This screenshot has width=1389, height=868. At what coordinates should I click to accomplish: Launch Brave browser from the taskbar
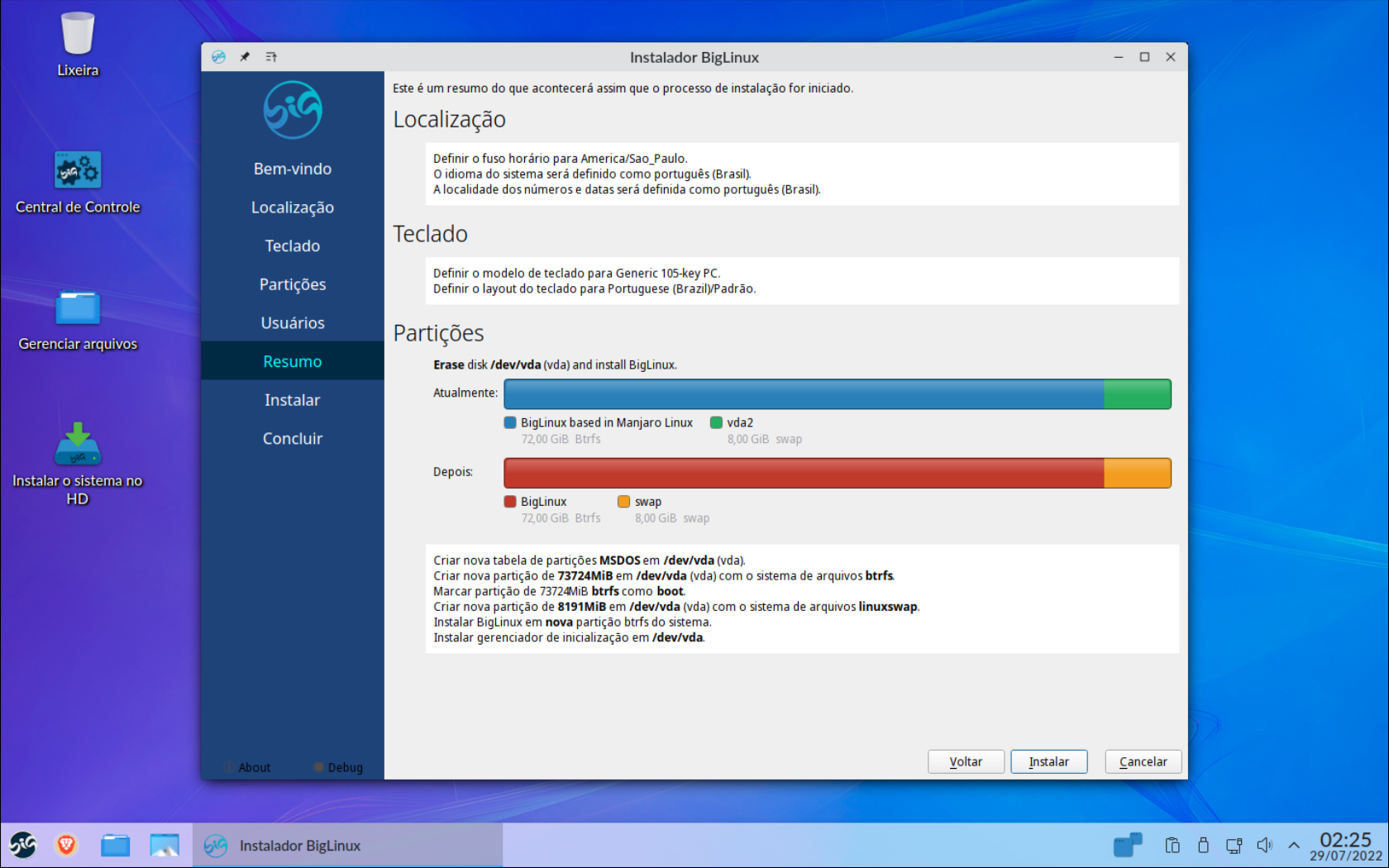click(66, 845)
